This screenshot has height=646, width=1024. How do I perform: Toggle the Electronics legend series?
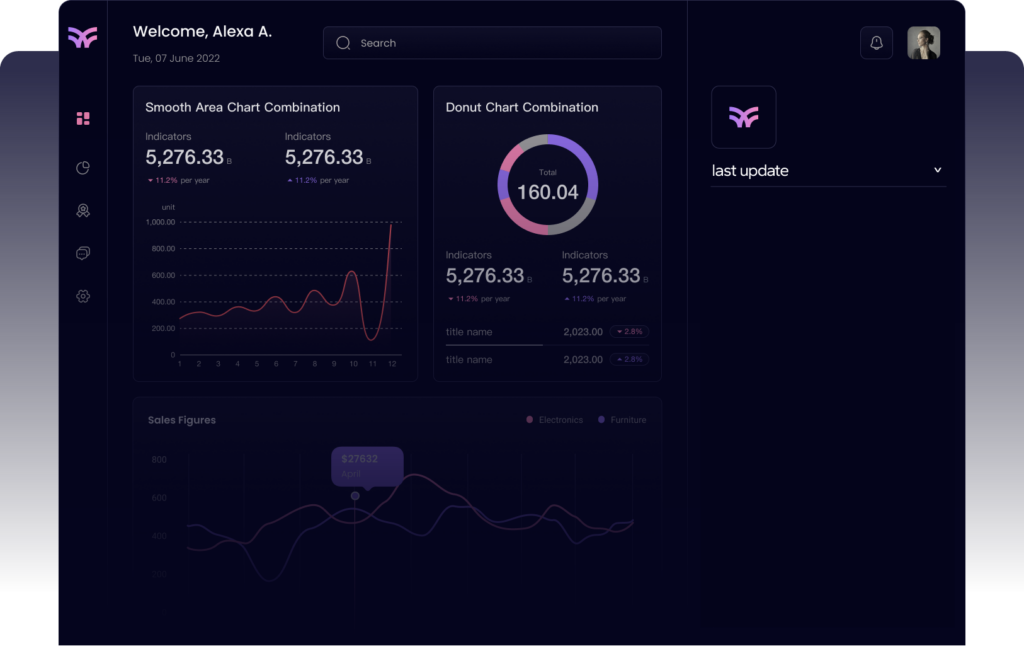click(555, 420)
